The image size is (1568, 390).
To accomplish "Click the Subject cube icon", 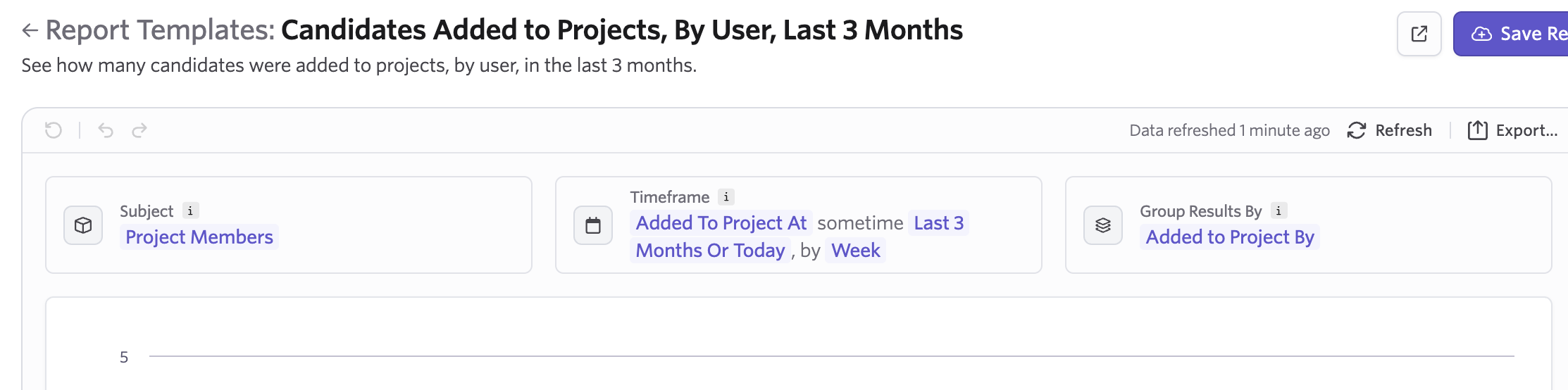I will point(83,225).
